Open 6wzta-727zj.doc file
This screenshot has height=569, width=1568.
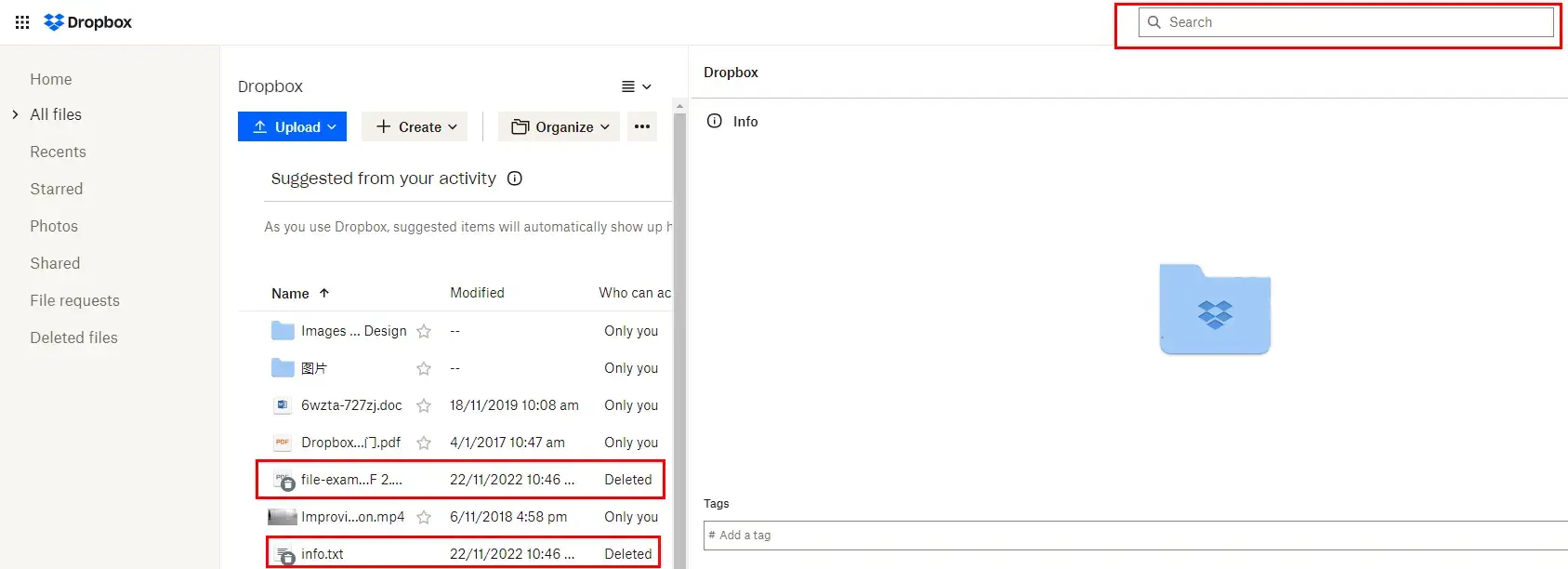351,405
